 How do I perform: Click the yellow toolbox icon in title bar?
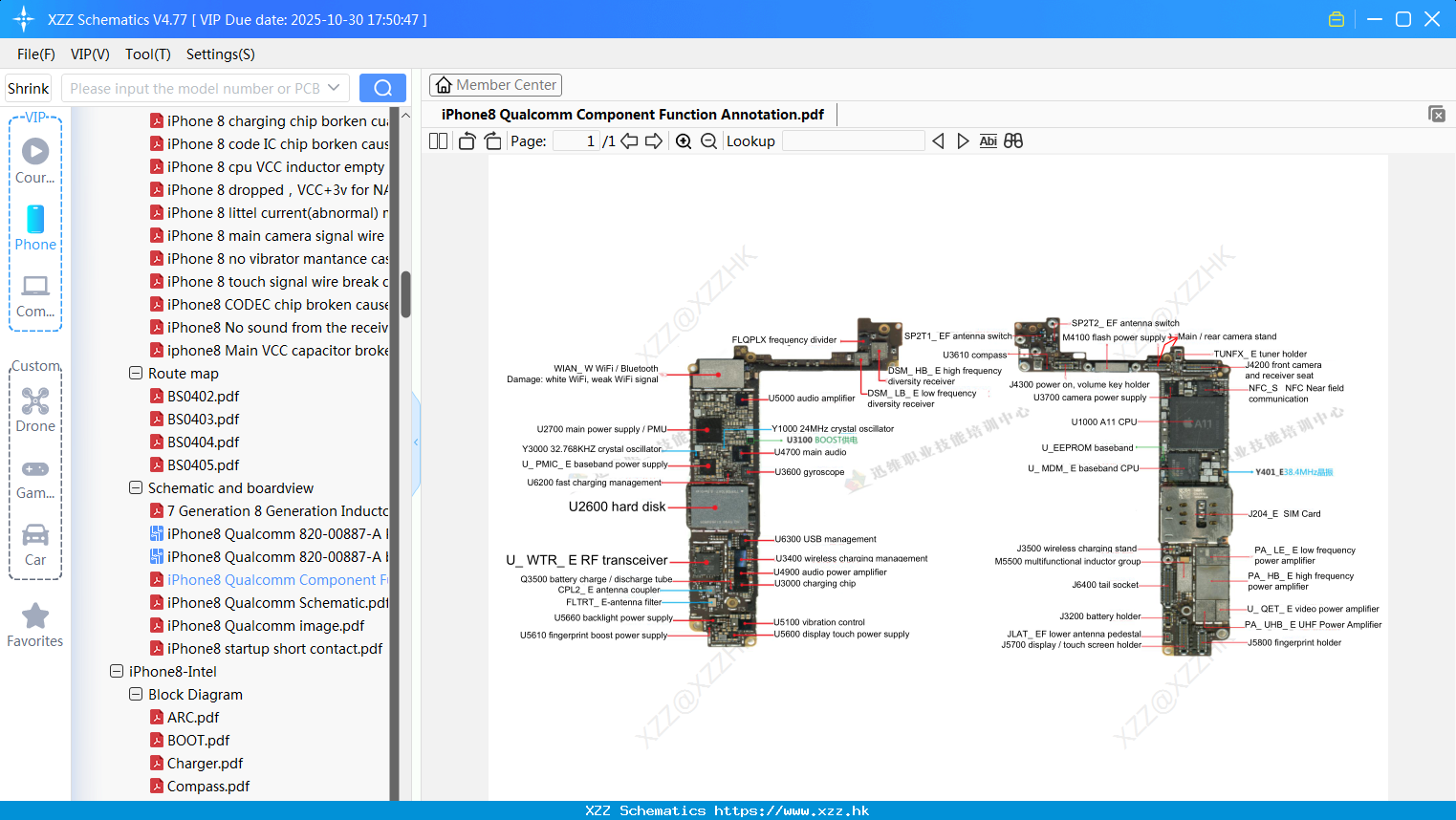pos(1336,19)
